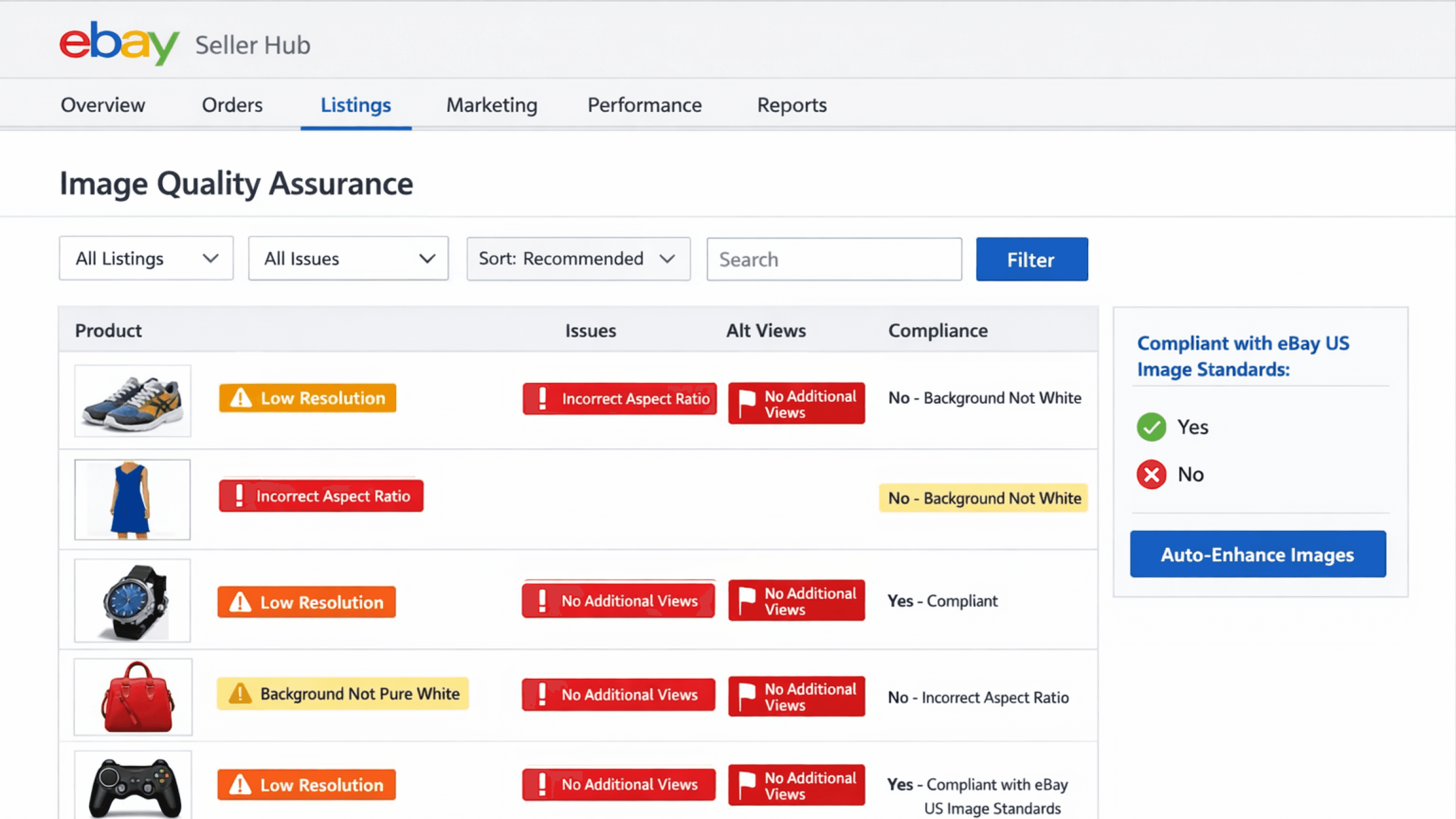
Task: Click the watch row Low Resolution warning triangle
Action: [240, 602]
